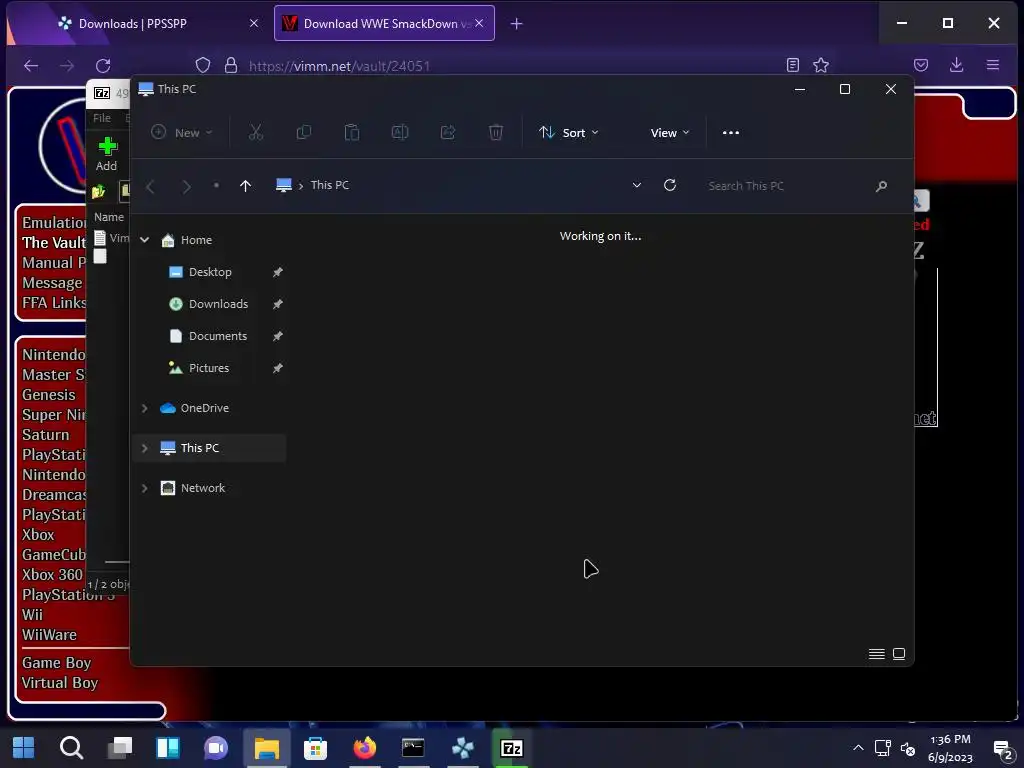Viewport: 1024px width, 768px height.
Task: Go forward in File Explorer navigation
Action: (x=187, y=186)
